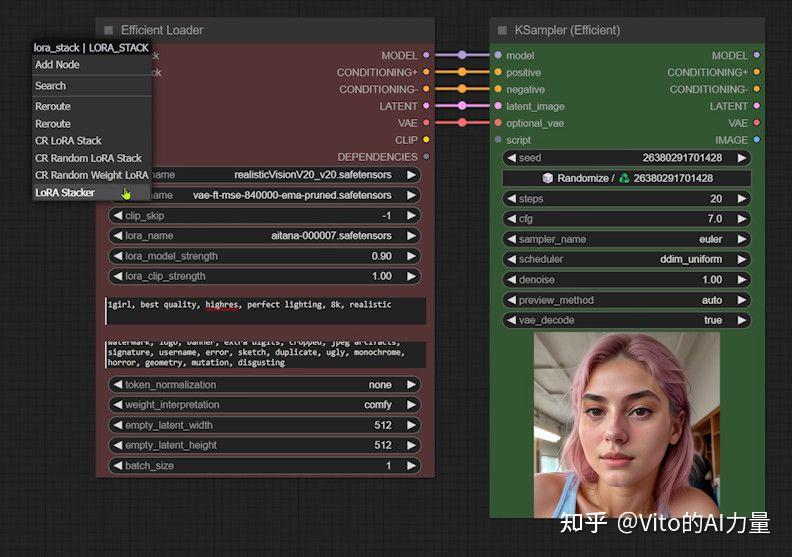Click Efficient Loader MODEL output socket

tap(426, 55)
